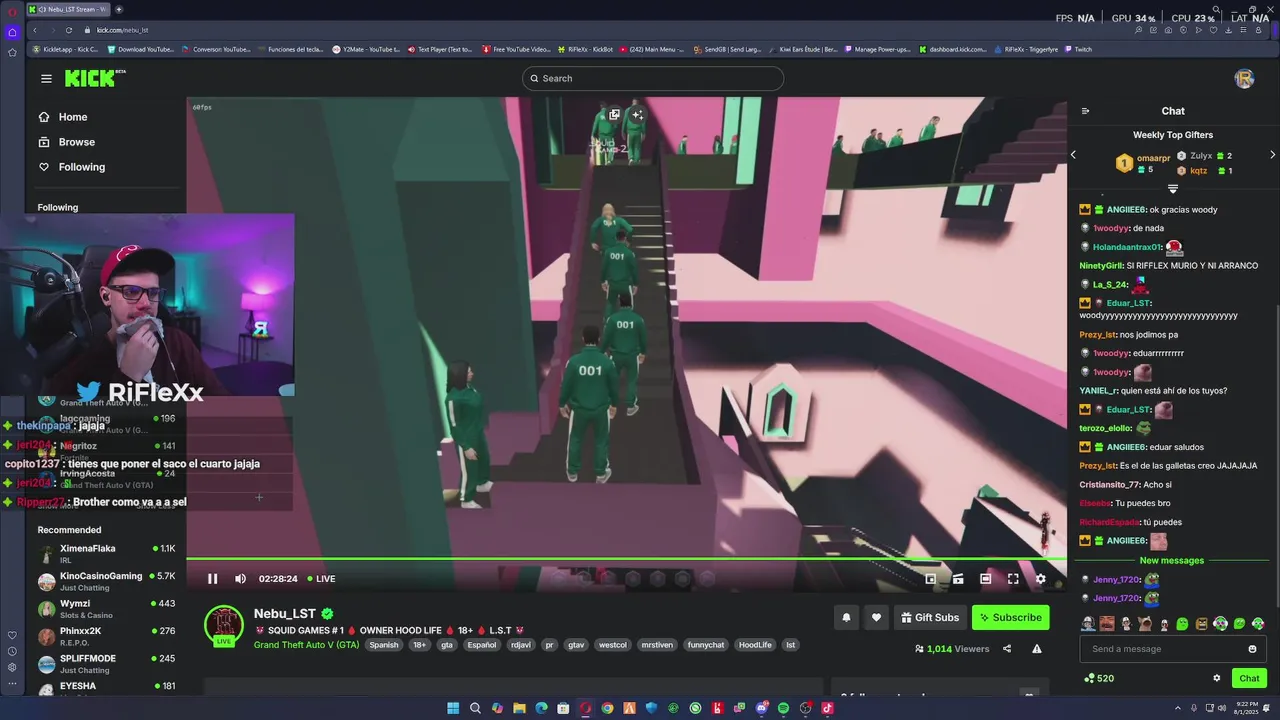Click the omaarpr top gifter entry
The width and height of the screenshot is (1280, 720).
pos(1143,163)
